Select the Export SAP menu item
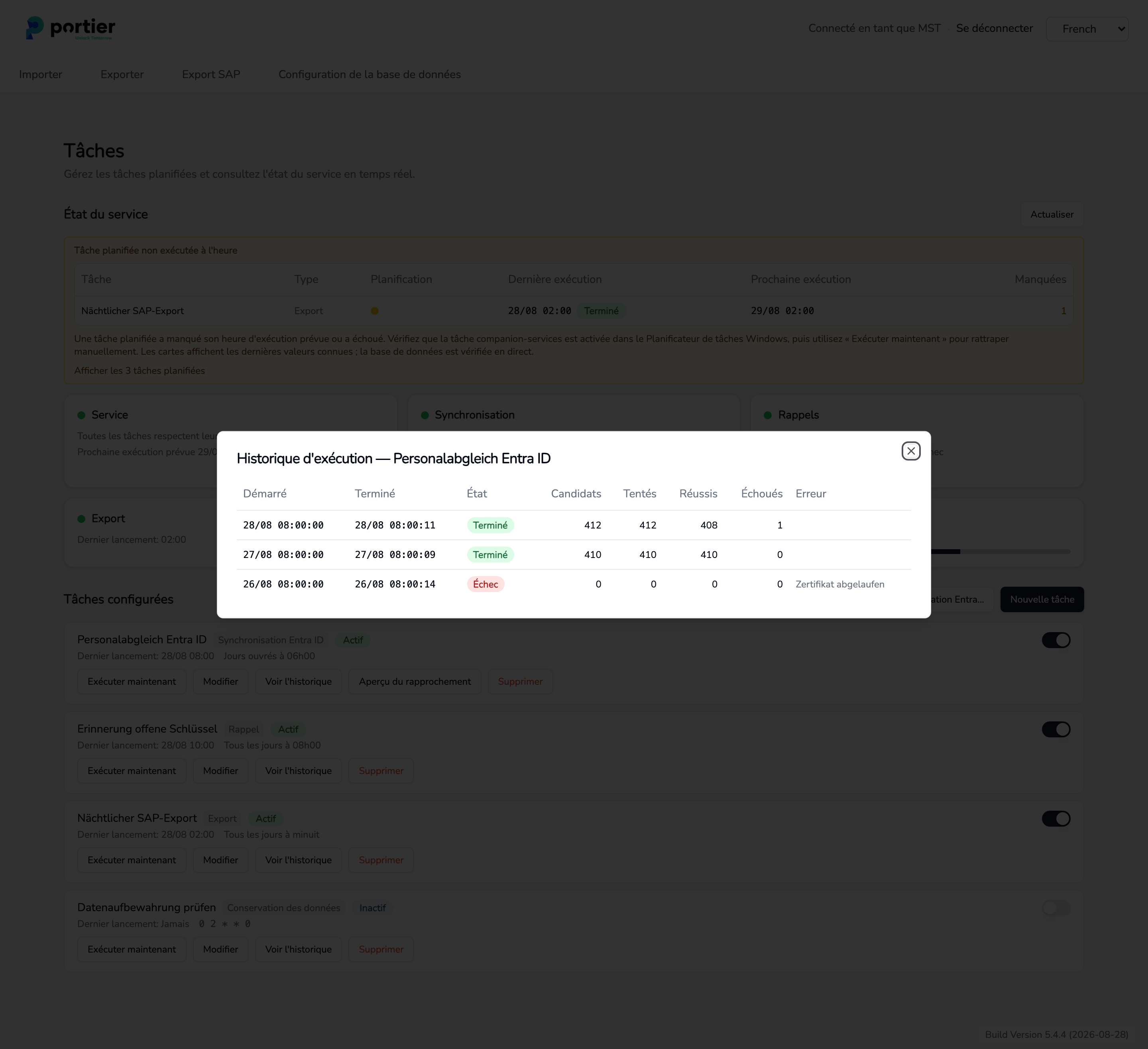The height and width of the screenshot is (1049, 1148). (x=211, y=75)
